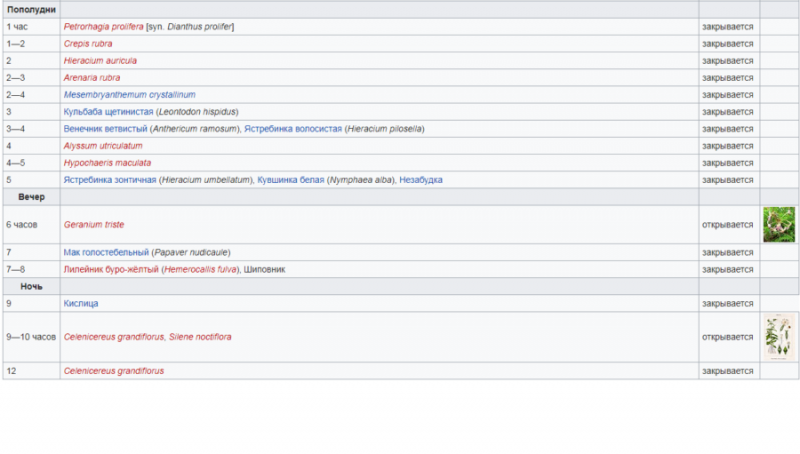Open the Hypochaeris maculata link
The image size is (800, 454).
pos(107,163)
